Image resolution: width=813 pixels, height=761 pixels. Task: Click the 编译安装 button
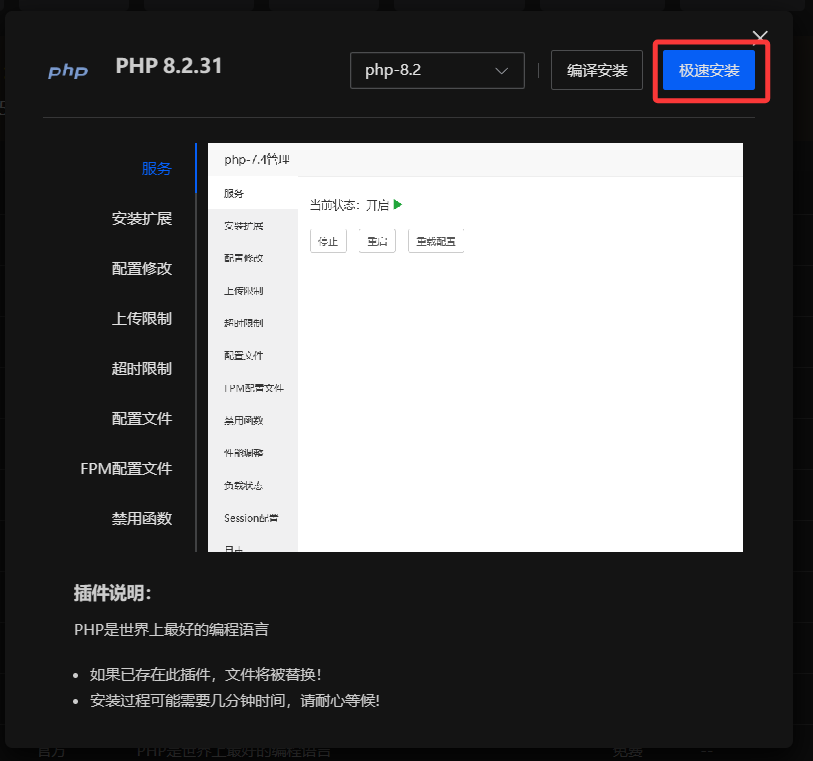tap(597, 70)
